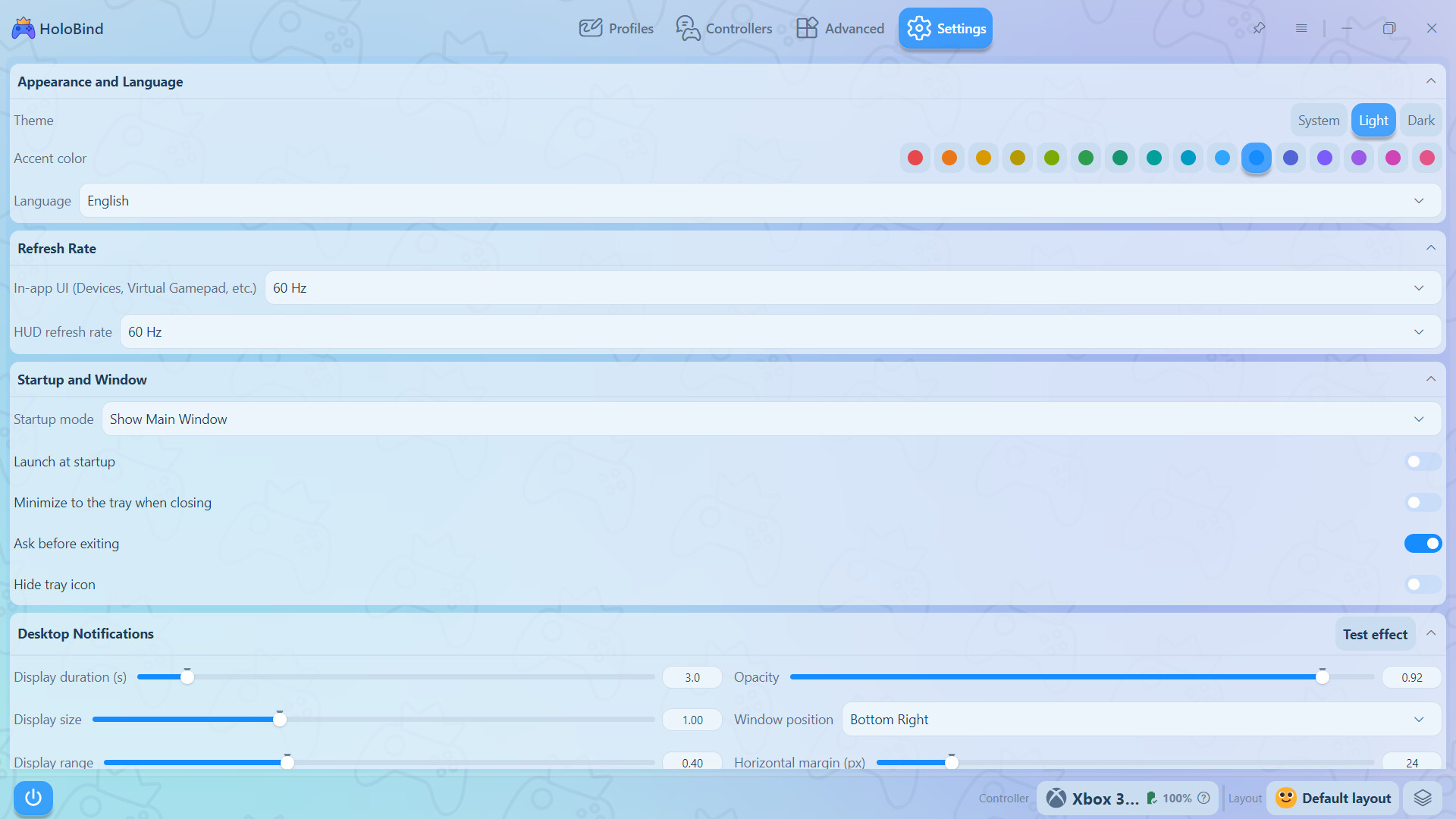Open the layers stack icon at bottom right

1423,798
